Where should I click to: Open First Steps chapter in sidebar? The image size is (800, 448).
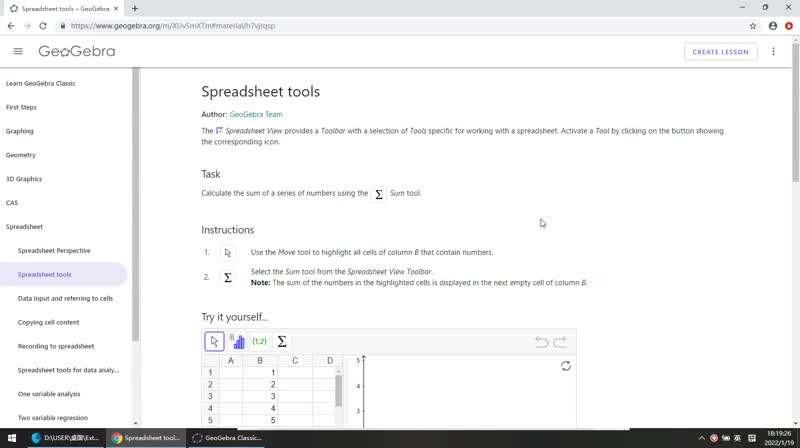coord(21,107)
